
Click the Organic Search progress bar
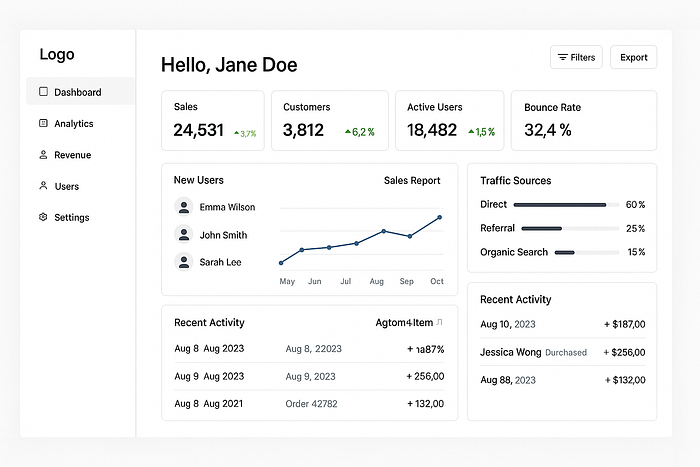point(587,253)
